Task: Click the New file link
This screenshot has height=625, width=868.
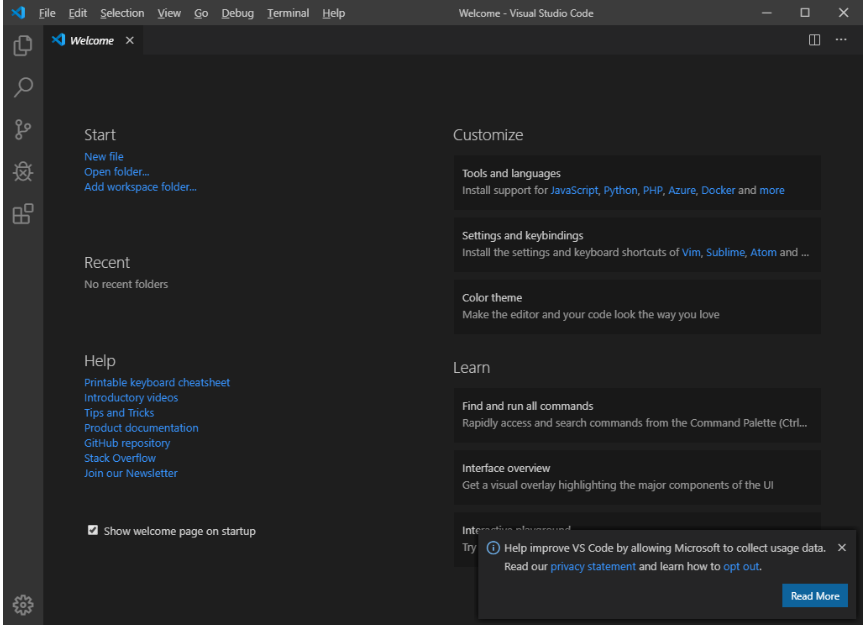Action: [104, 157]
